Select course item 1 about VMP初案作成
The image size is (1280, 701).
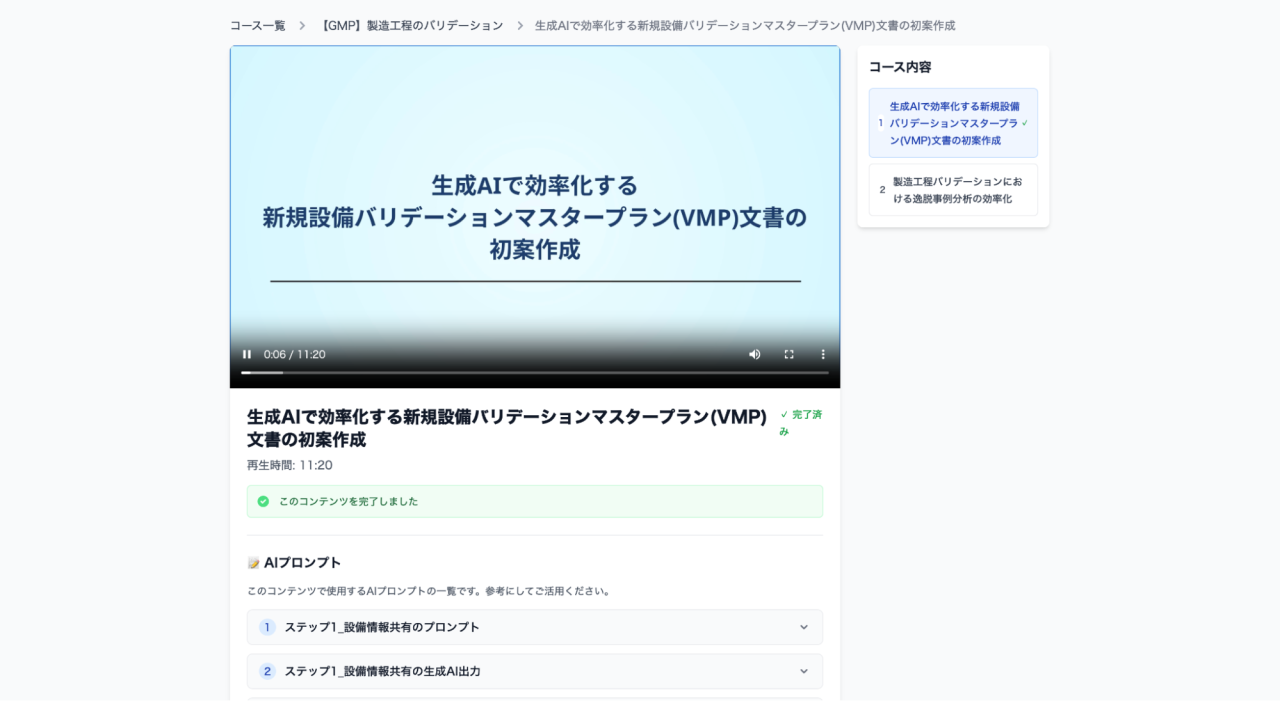[953, 123]
